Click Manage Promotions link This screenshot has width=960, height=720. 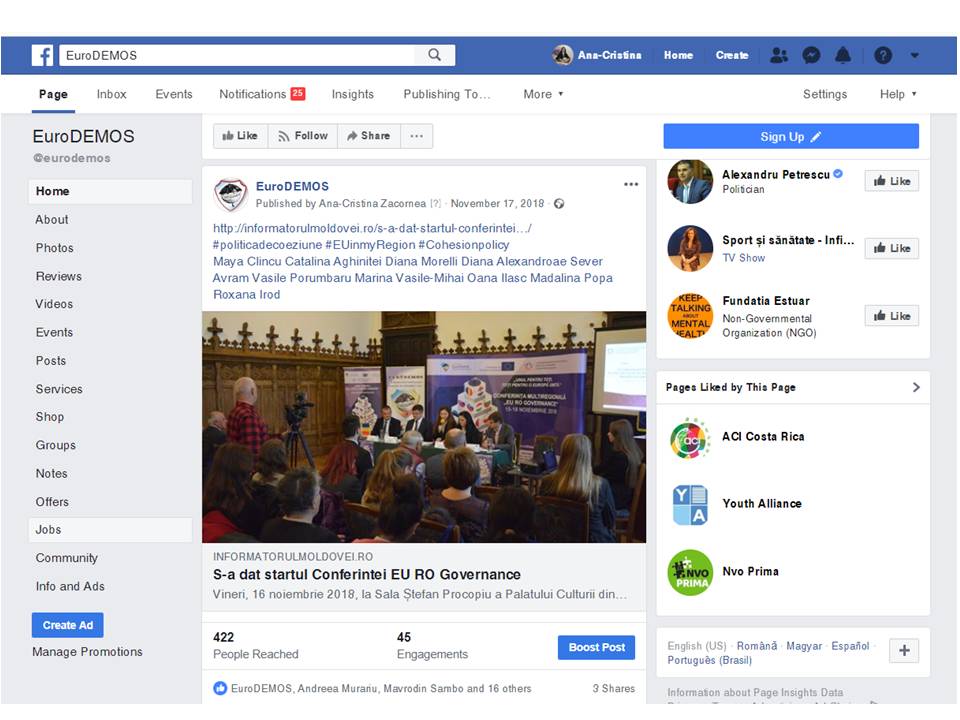click(87, 652)
